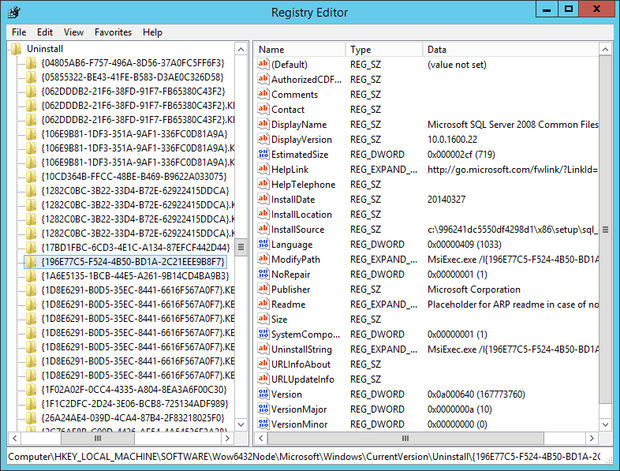Sort values by the Name column header
The image size is (620, 471).
point(300,49)
